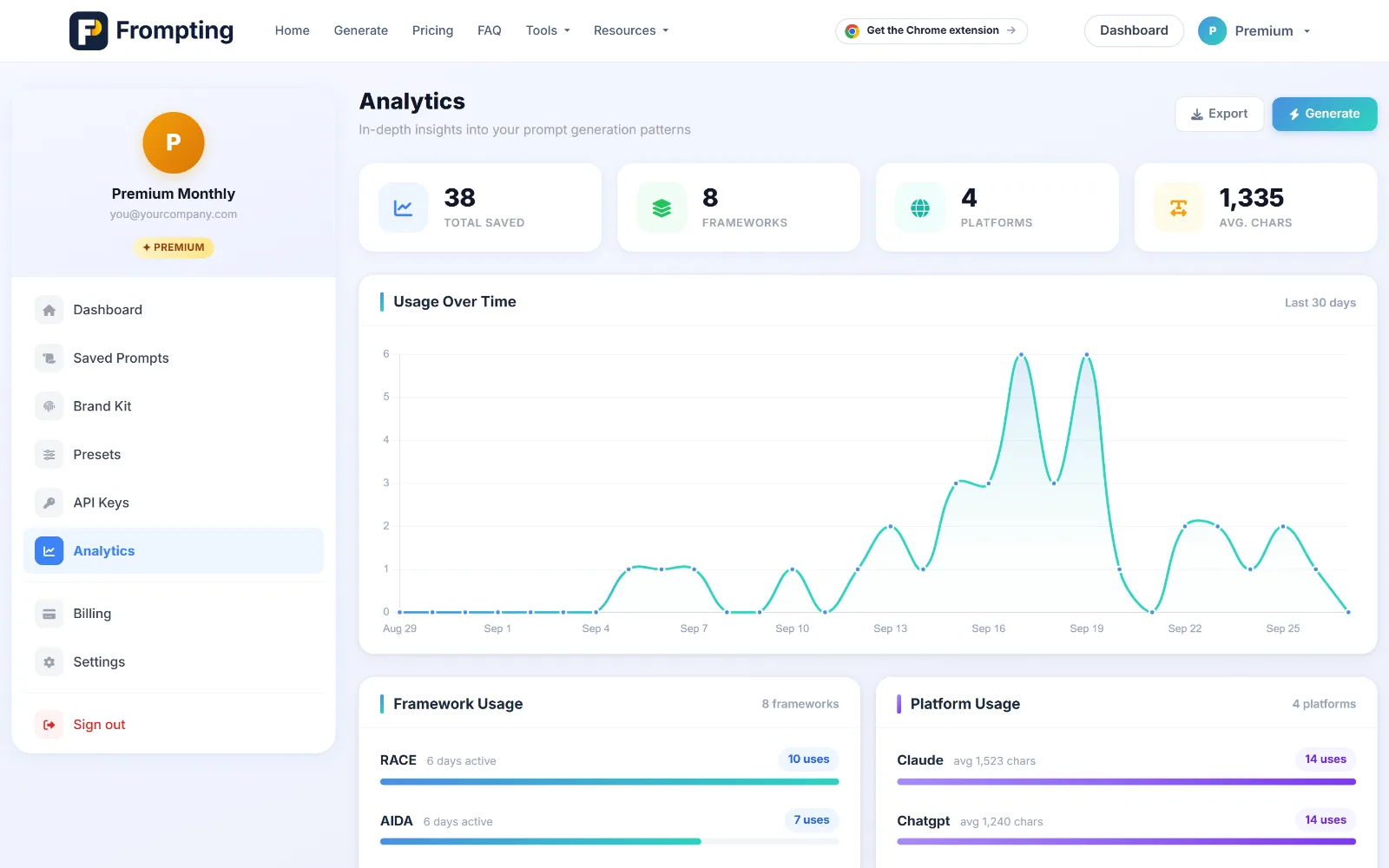Click the Chrome icon in extension banner
1389x868 pixels.
(852, 30)
